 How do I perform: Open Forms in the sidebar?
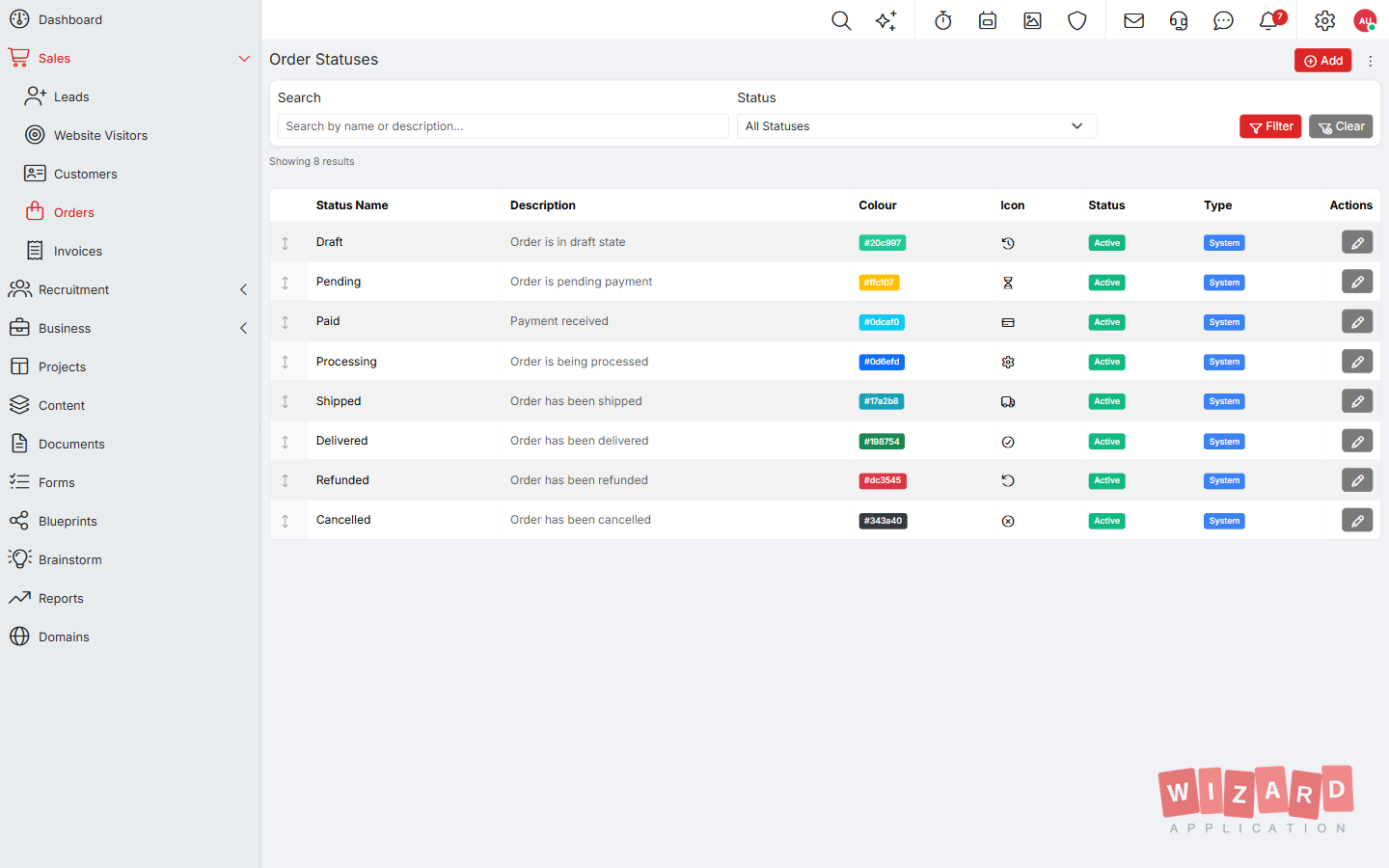[x=56, y=482]
